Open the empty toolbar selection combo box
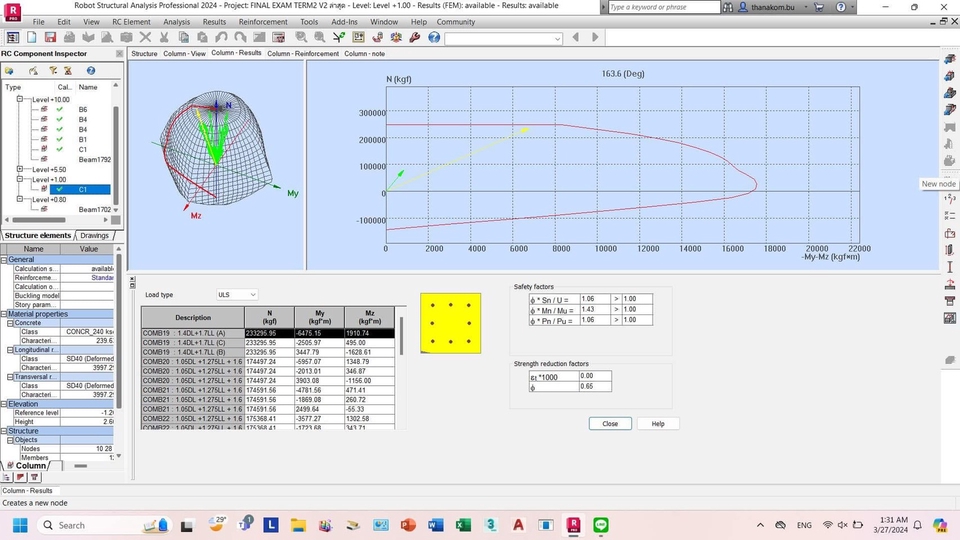960x540 pixels. [503, 38]
